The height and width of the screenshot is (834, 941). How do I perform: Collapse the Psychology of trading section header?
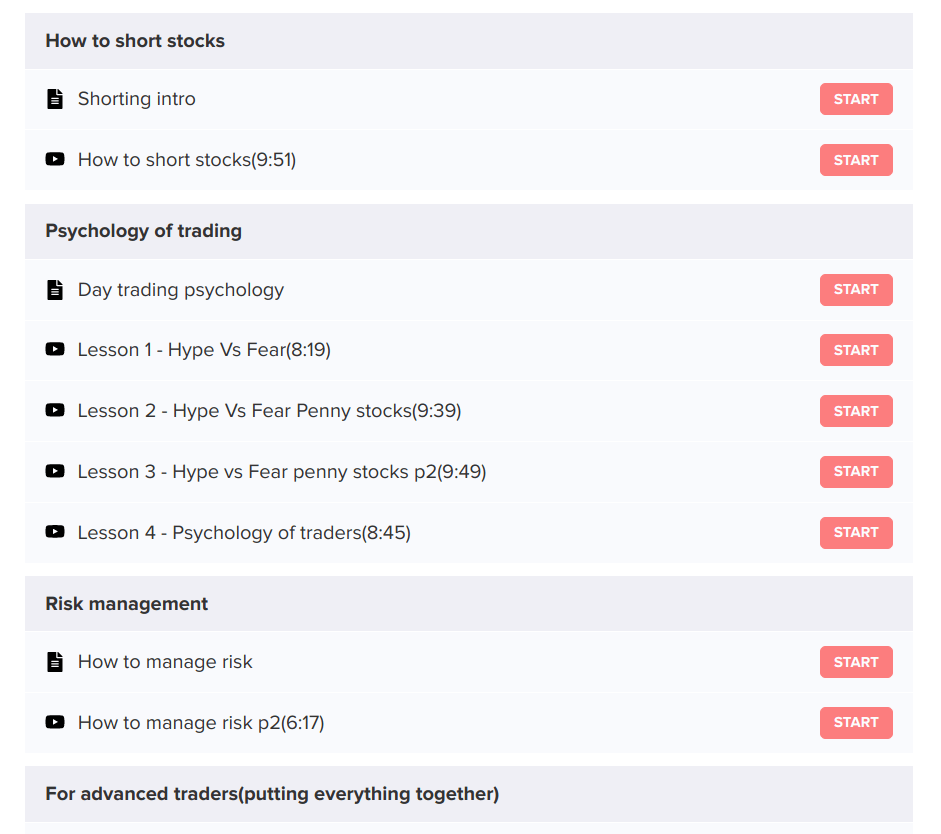click(143, 231)
